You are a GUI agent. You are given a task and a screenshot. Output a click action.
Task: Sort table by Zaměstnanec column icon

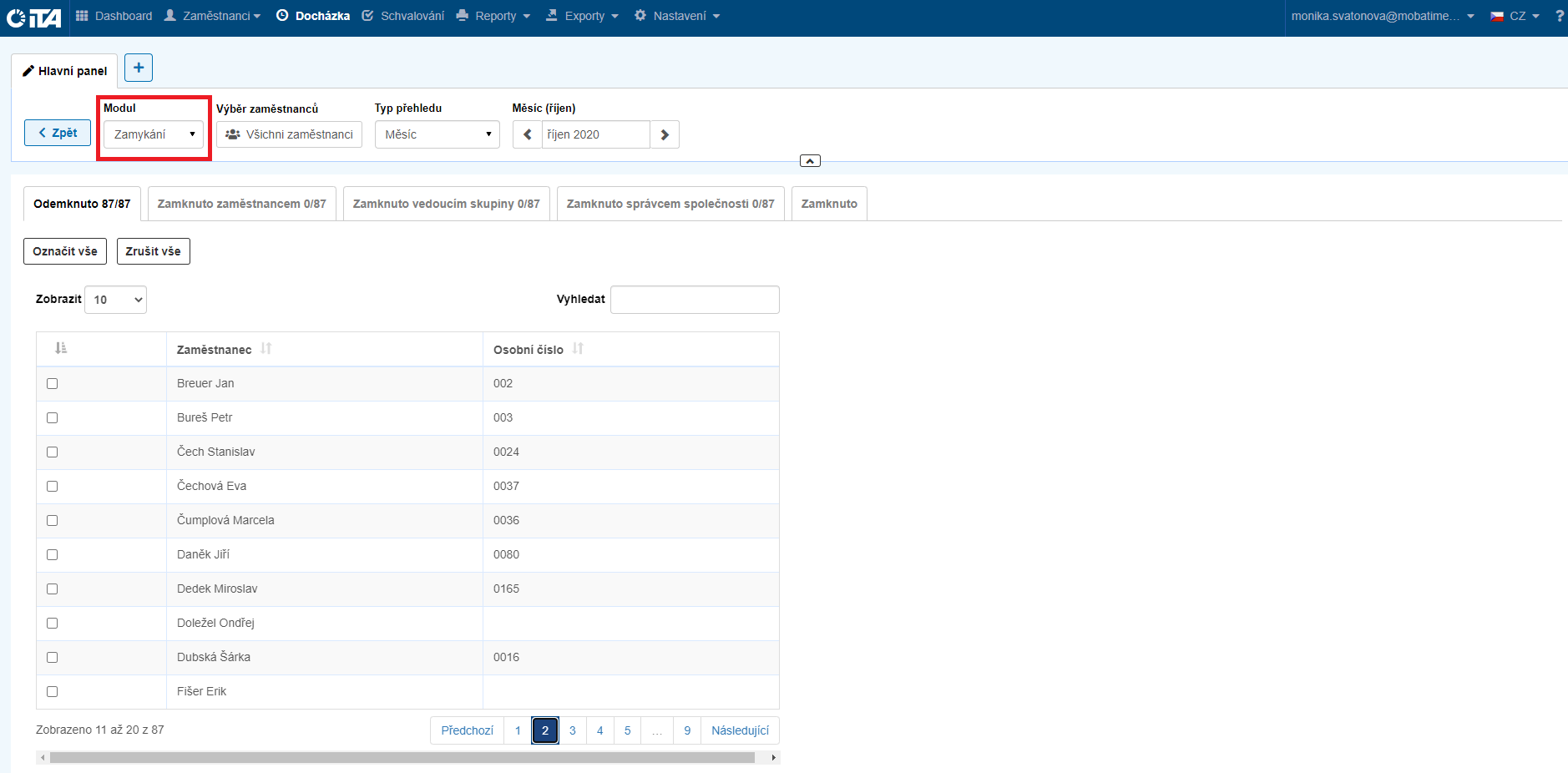click(x=266, y=349)
